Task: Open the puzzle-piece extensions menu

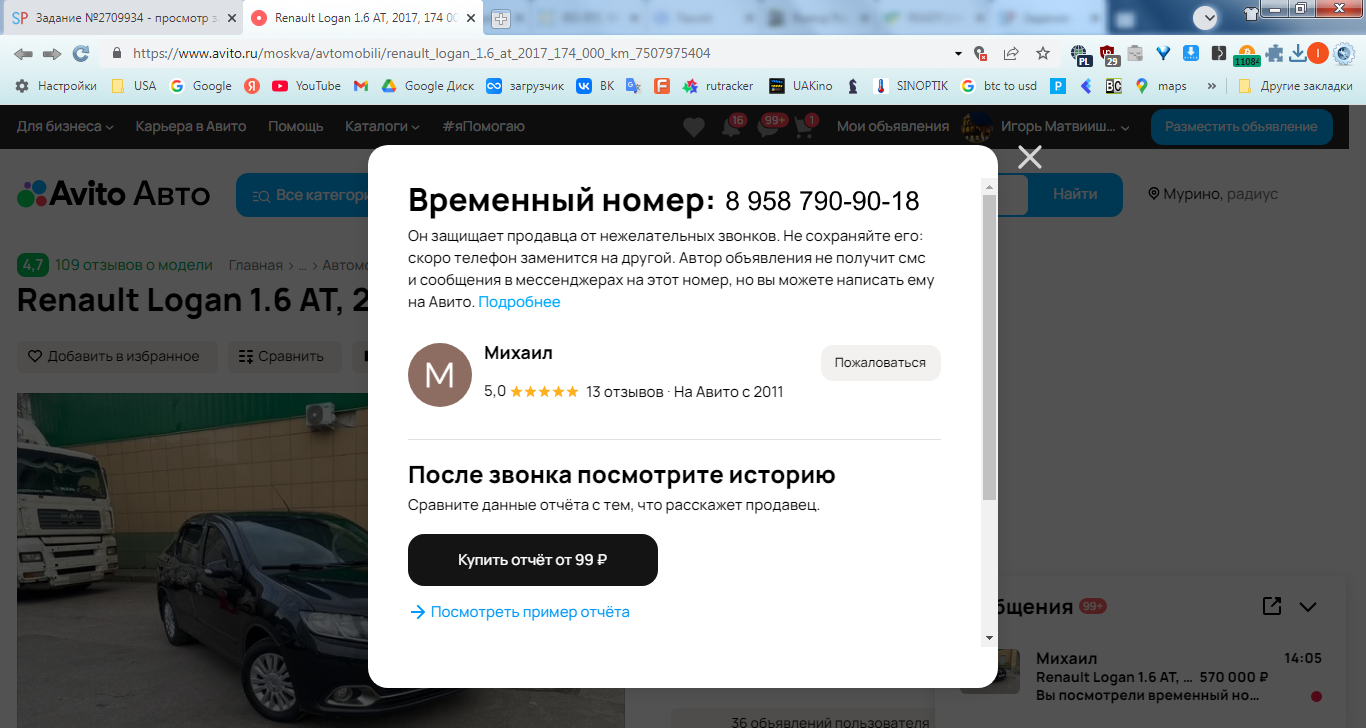Action: [1274, 53]
